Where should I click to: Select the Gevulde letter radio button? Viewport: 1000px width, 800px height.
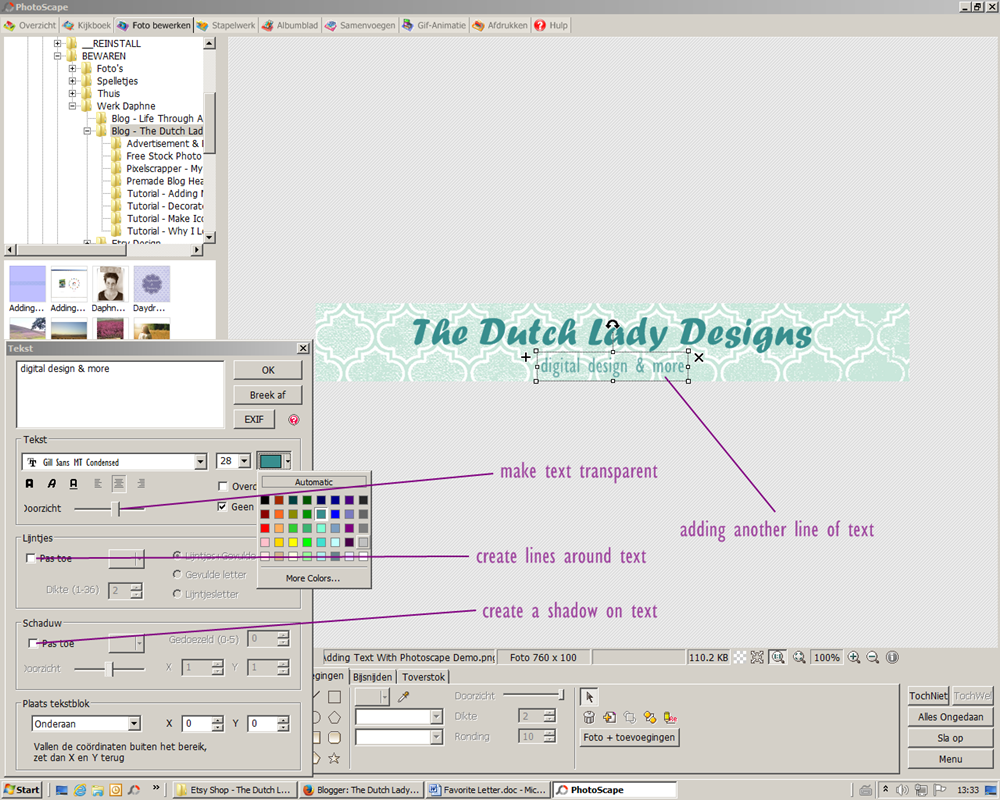pos(177,574)
